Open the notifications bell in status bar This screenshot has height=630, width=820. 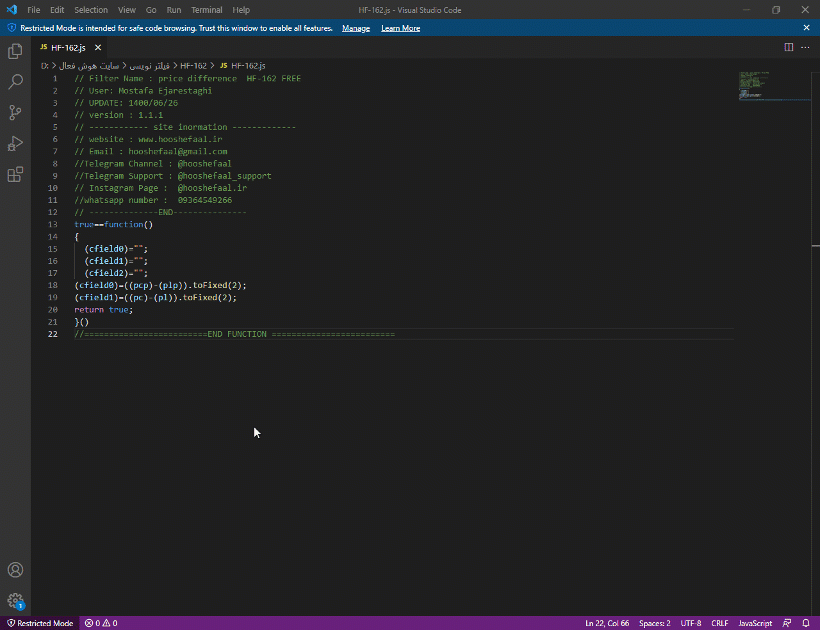pos(805,623)
